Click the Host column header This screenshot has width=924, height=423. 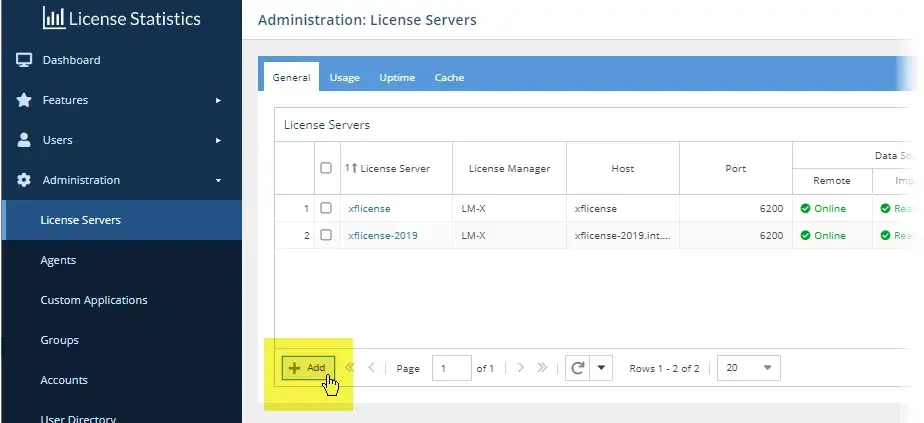point(623,168)
